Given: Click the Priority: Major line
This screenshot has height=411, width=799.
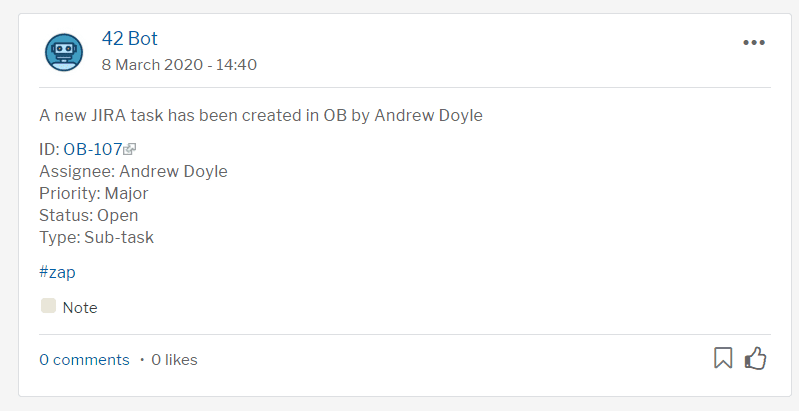Looking at the screenshot, I should click(94, 194).
